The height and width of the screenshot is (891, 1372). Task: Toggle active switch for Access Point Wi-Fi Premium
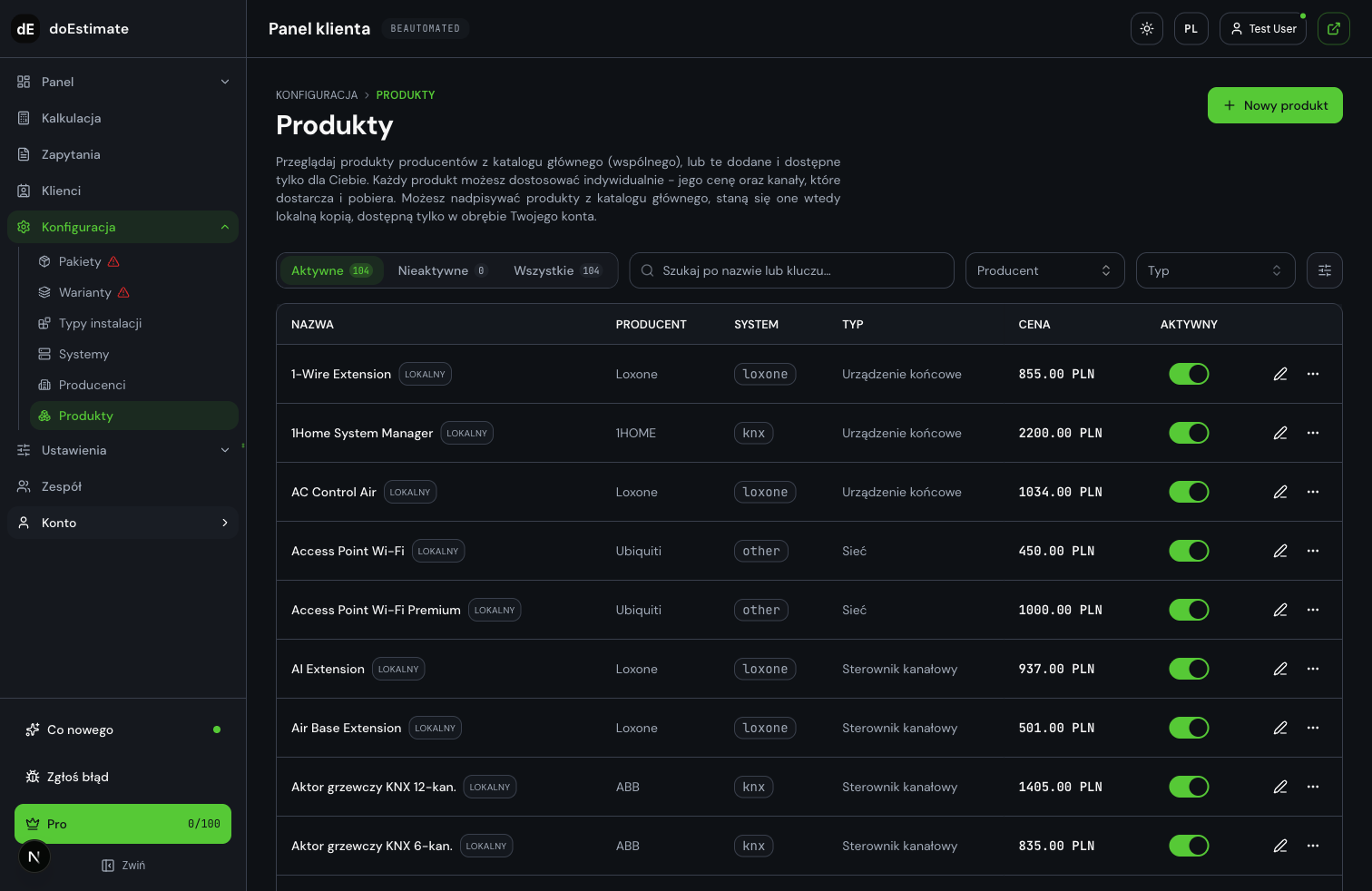pyautogui.click(x=1189, y=610)
